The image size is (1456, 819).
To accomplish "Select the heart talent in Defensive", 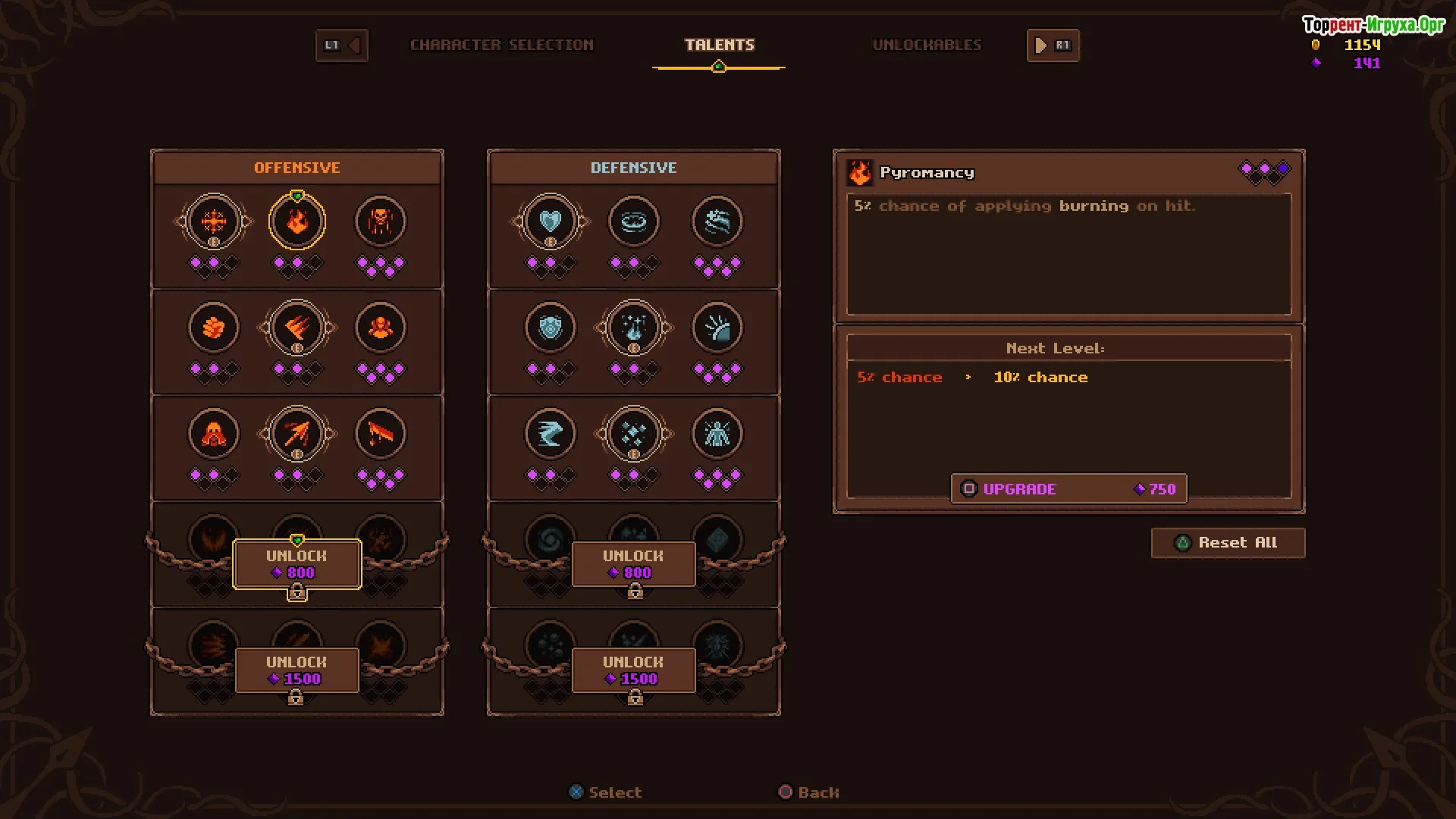I will 551,221.
